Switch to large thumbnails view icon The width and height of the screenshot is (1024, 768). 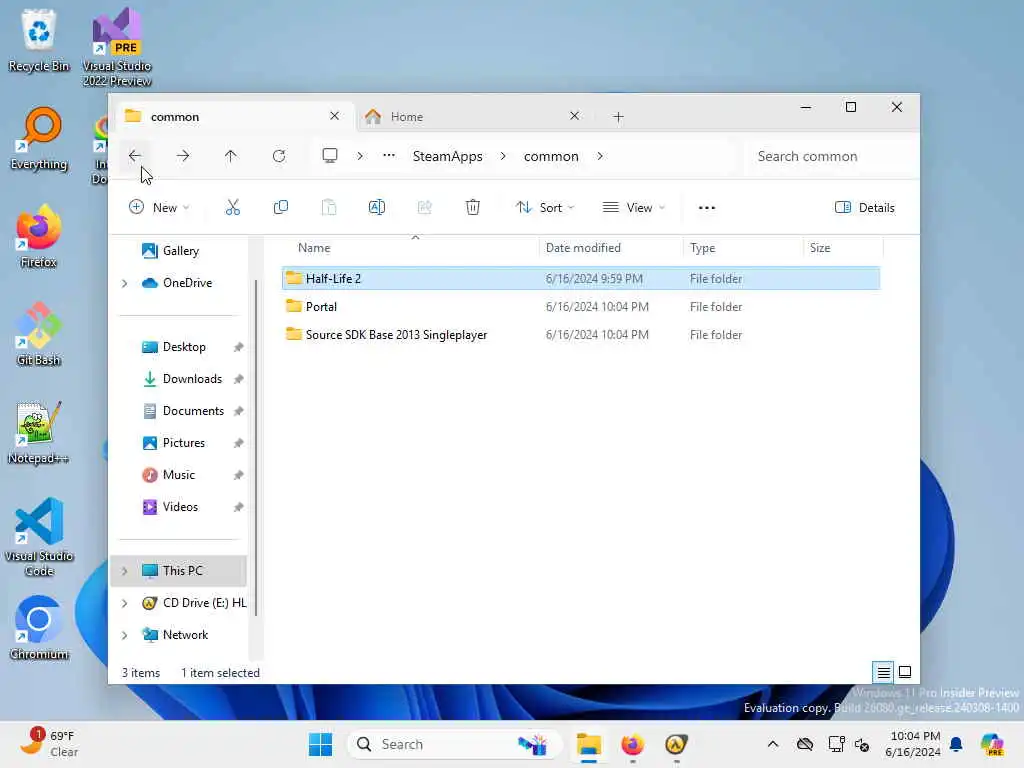tap(905, 672)
